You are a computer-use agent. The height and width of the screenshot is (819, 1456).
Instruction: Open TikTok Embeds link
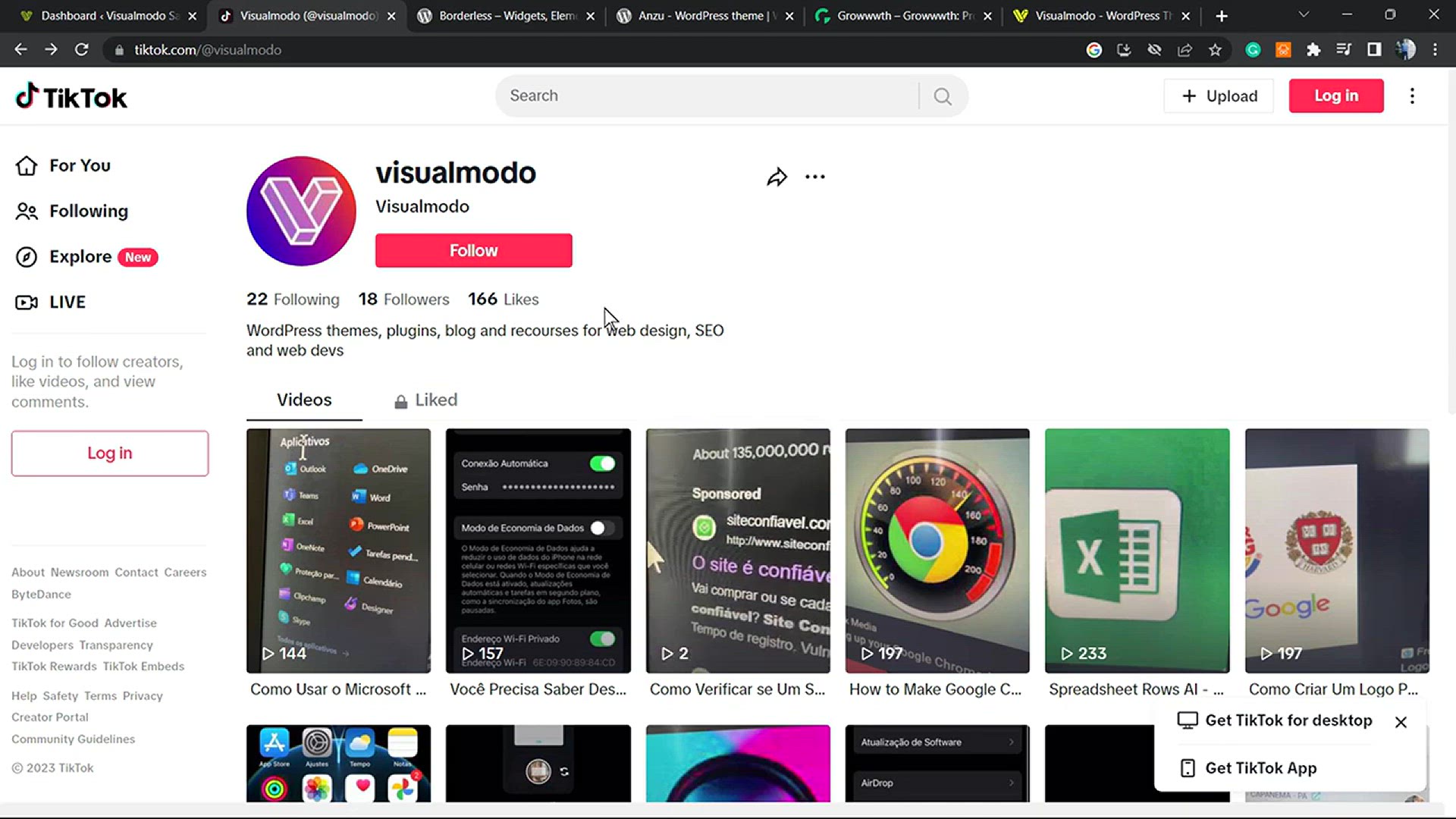[143, 667]
